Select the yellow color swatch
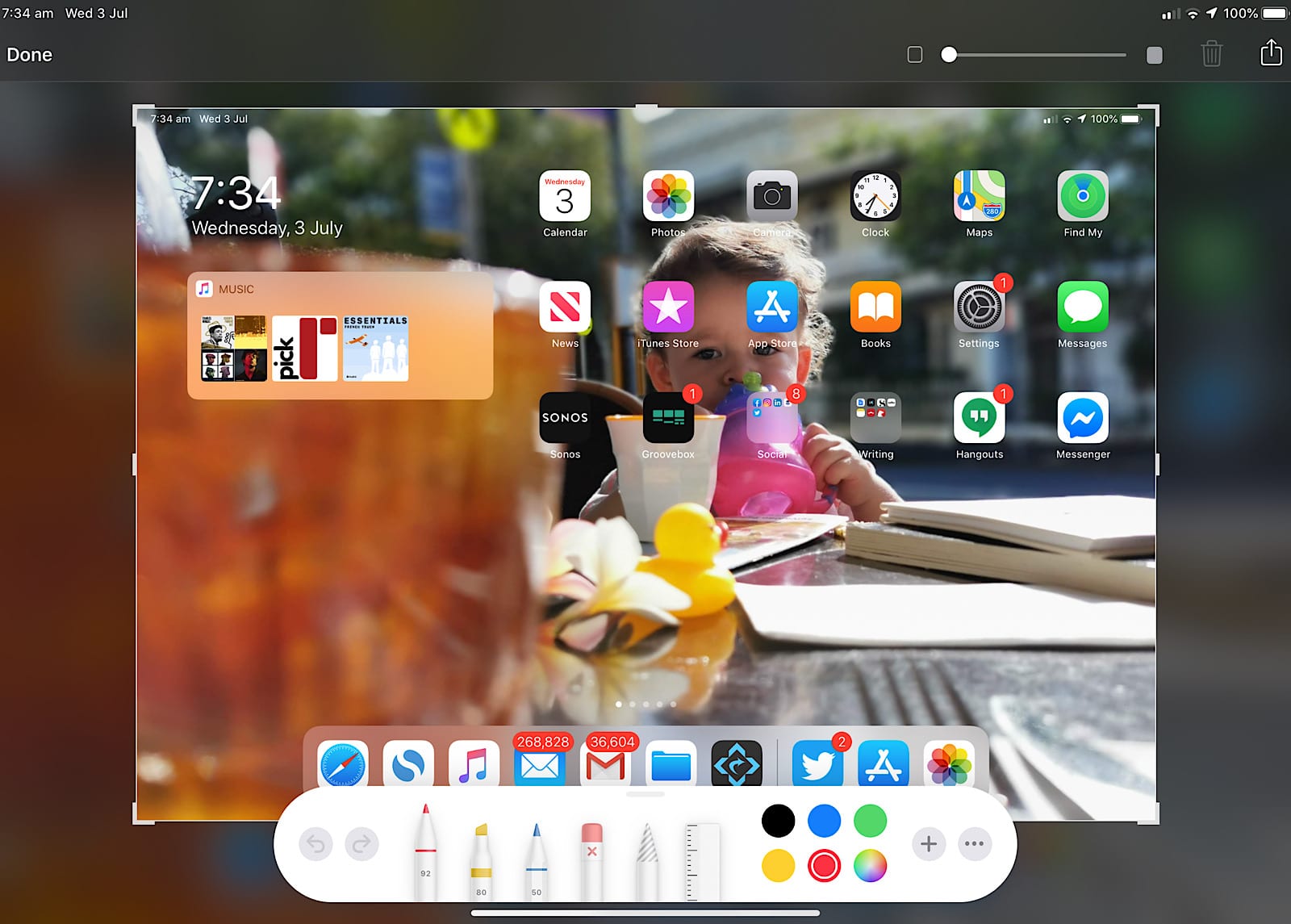The width and height of the screenshot is (1291, 924). pyautogui.click(x=778, y=866)
